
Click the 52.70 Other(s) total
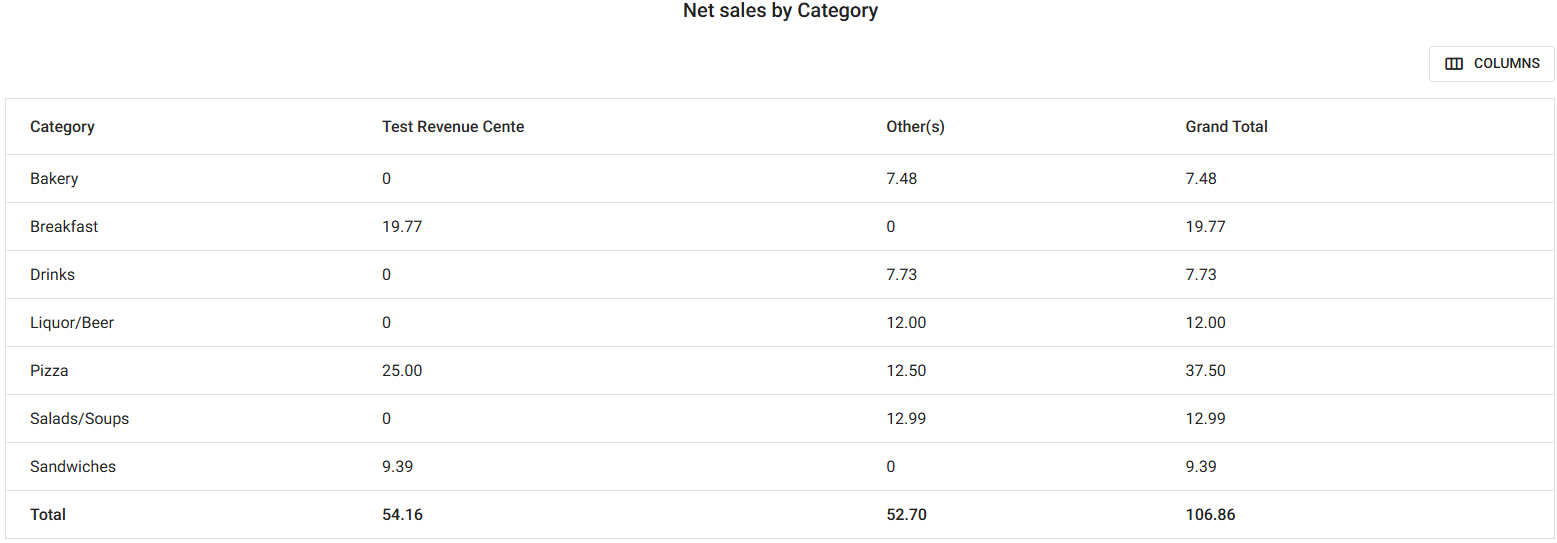click(x=906, y=515)
